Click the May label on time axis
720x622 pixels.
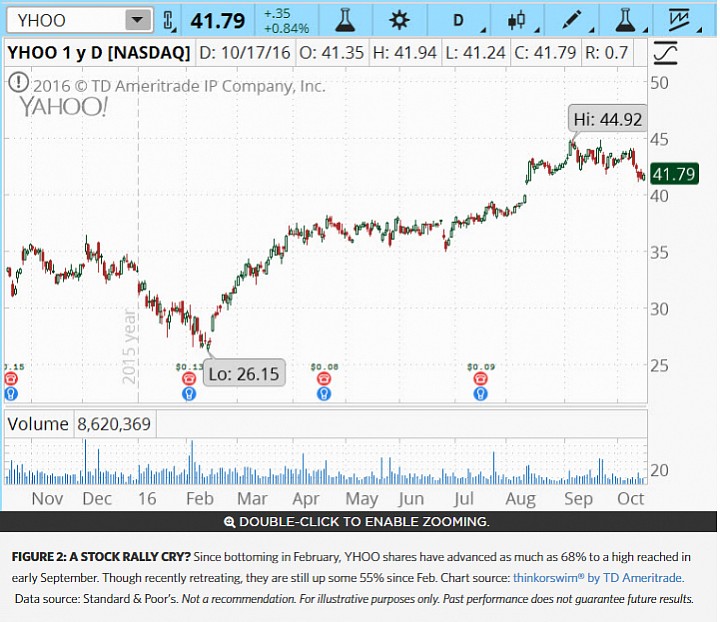click(362, 499)
